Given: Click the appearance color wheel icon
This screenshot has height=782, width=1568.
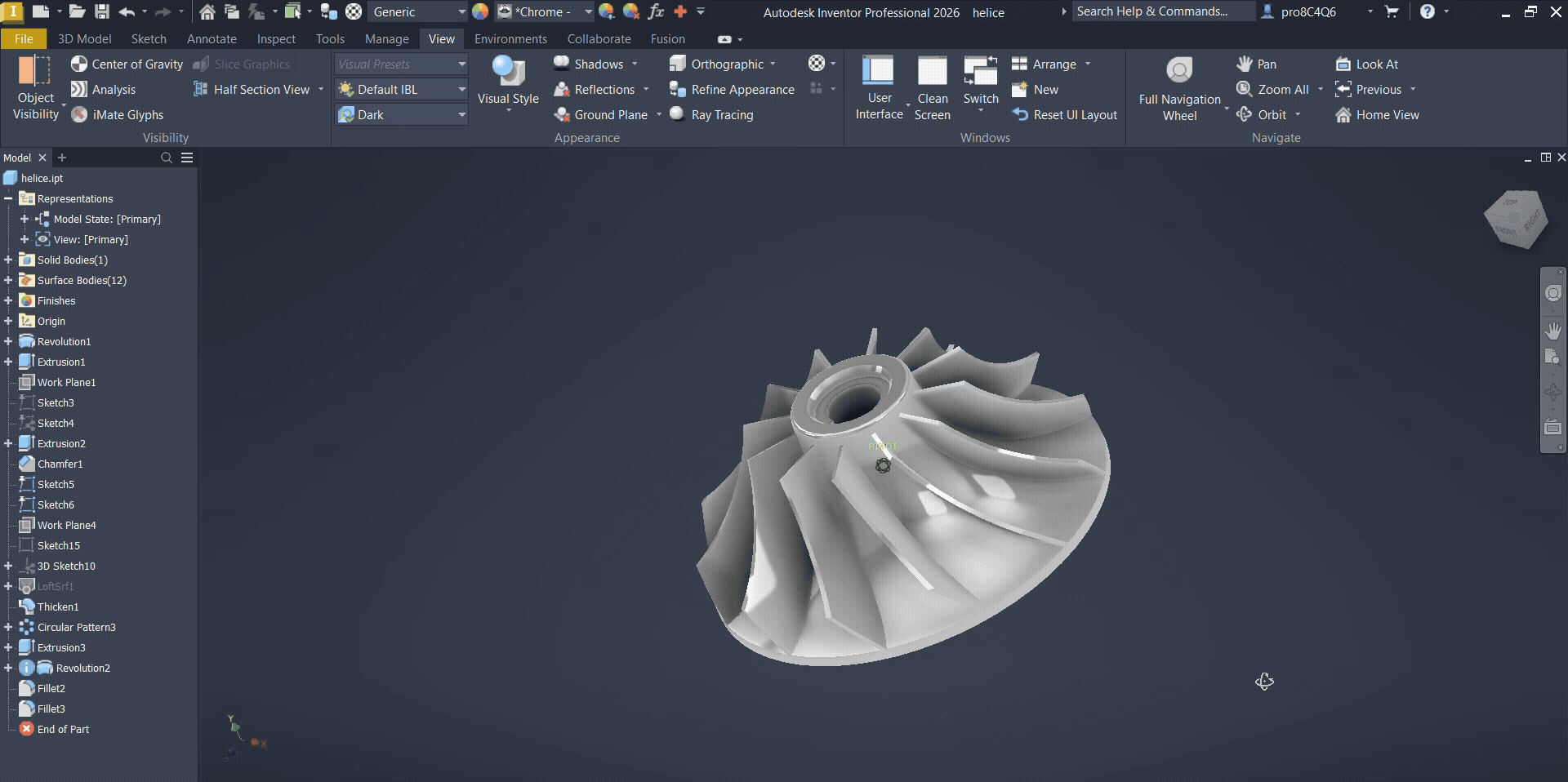Looking at the screenshot, I should point(480,11).
